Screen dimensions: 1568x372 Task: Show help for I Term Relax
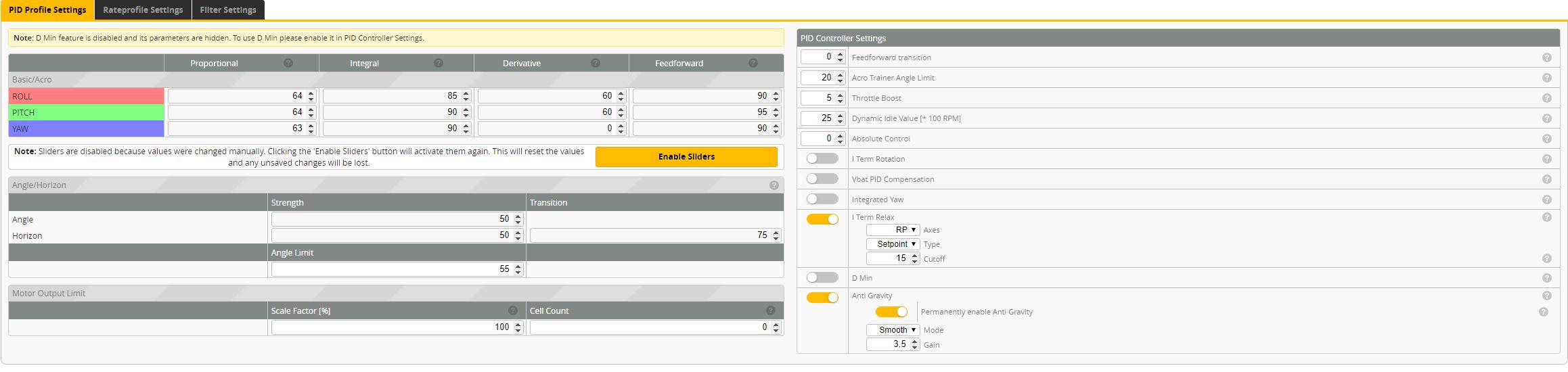[x=1547, y=217]
